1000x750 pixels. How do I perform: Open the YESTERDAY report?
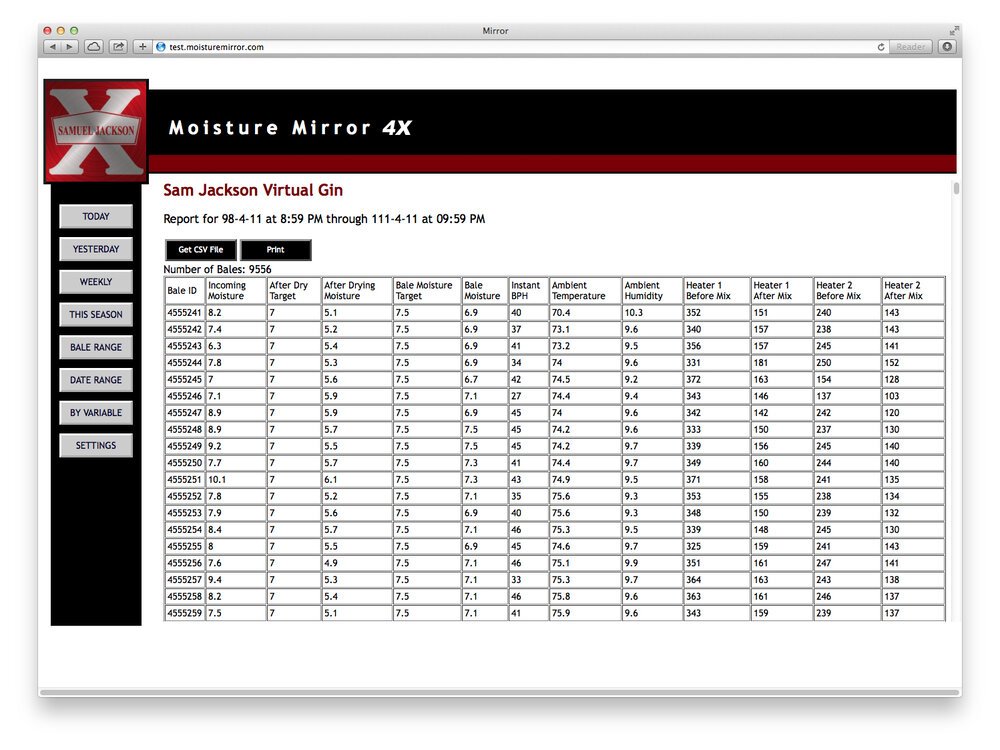pos(96,249)
